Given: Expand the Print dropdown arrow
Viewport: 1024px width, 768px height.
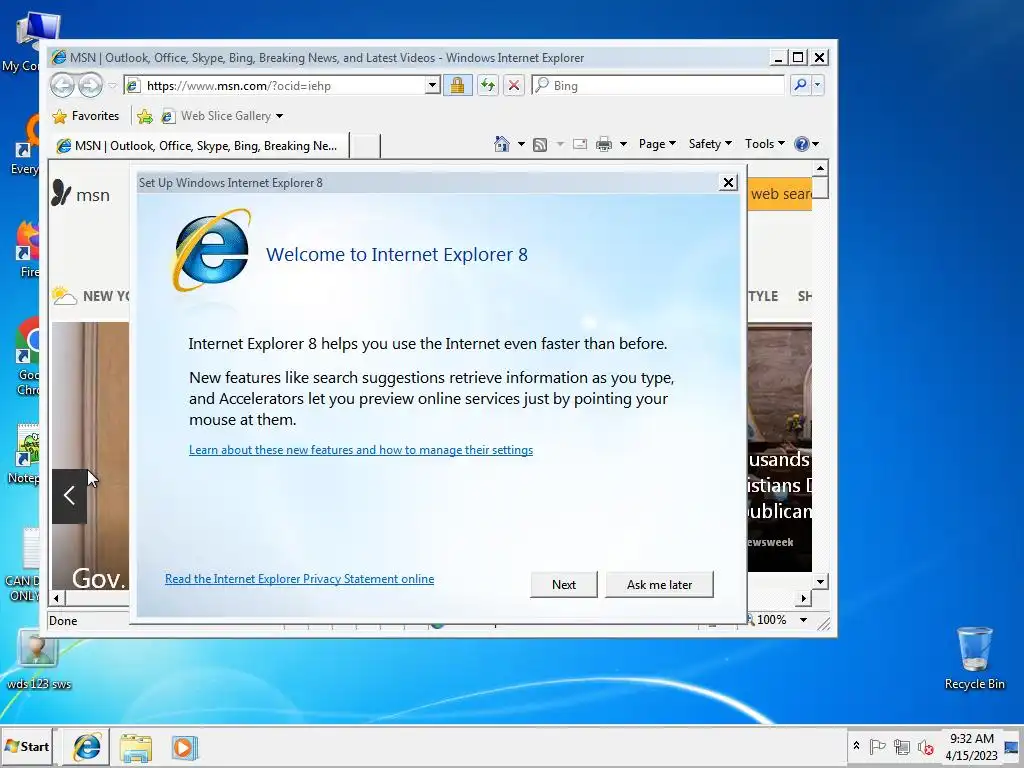Looking at the screenshot, I should pos(623,144).
